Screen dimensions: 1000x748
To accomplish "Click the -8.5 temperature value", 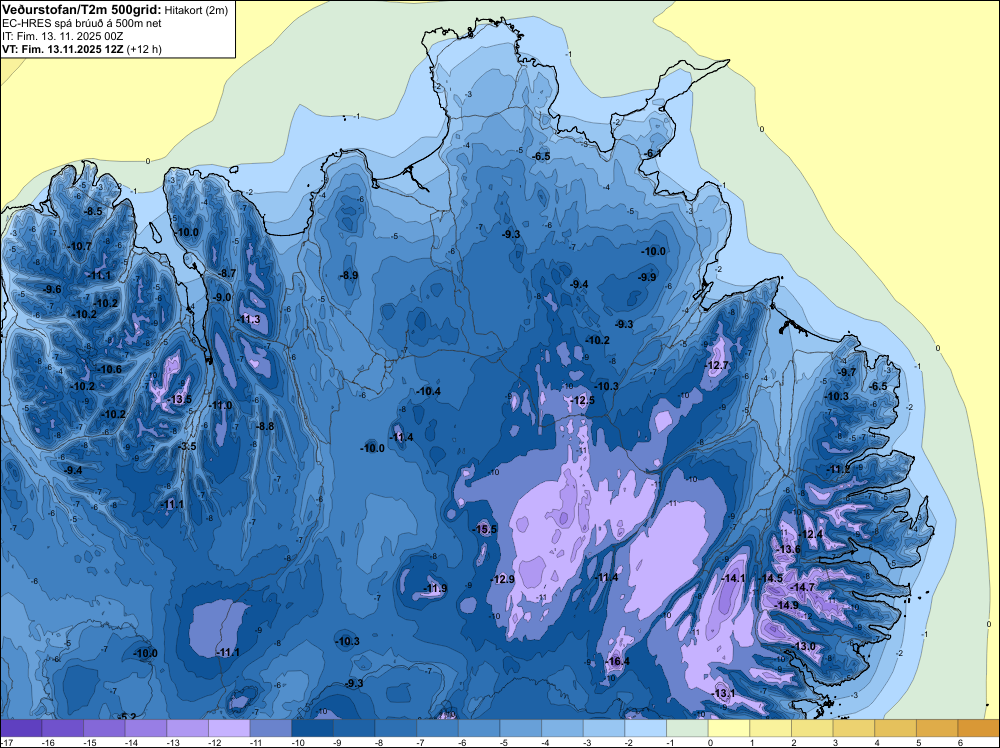I will [x=93, y=212].
